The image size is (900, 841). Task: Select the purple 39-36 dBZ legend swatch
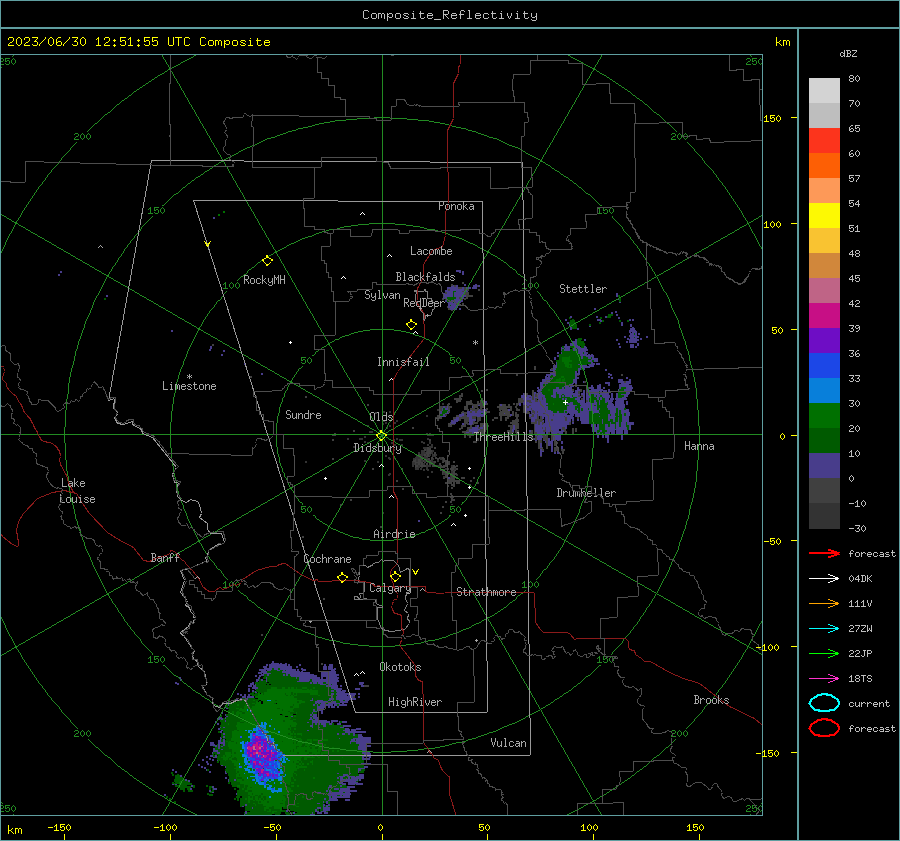824,340
